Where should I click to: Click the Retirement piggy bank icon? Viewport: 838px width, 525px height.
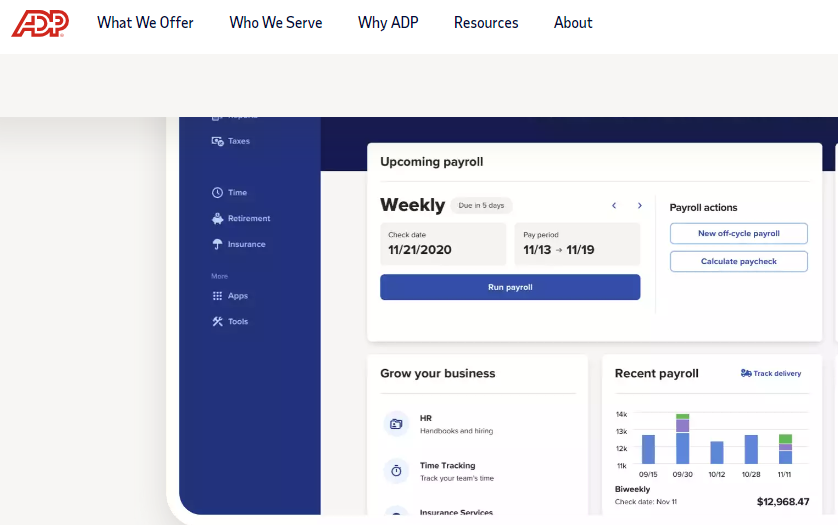[217, 218]
